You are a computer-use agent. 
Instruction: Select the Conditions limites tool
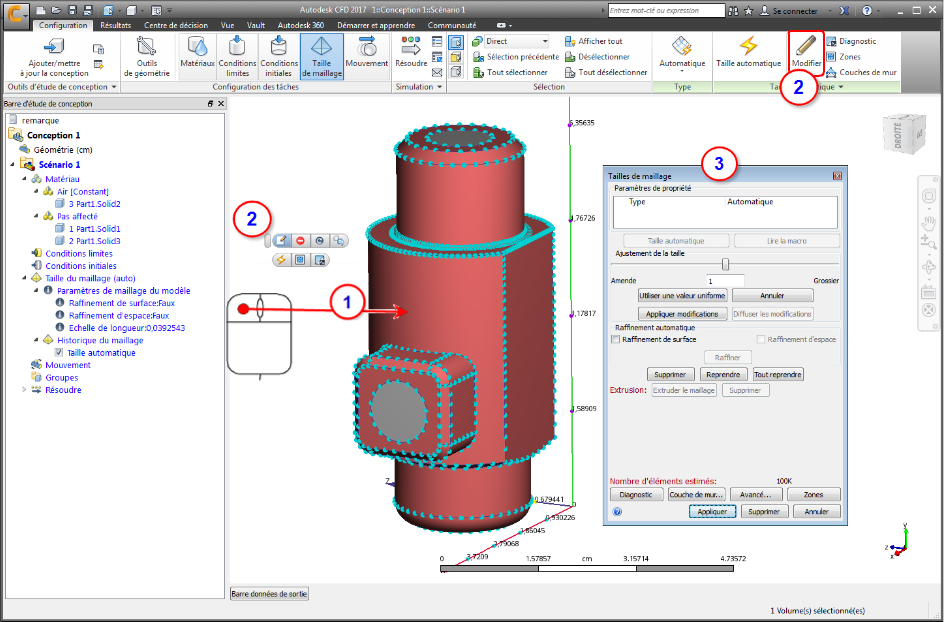pos(237,56)
